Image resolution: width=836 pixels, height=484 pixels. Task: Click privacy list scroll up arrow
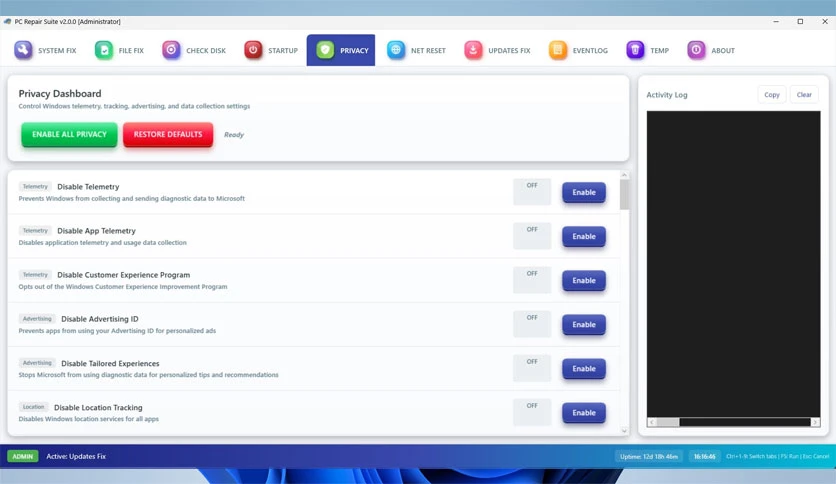click(x=624, y=175)
